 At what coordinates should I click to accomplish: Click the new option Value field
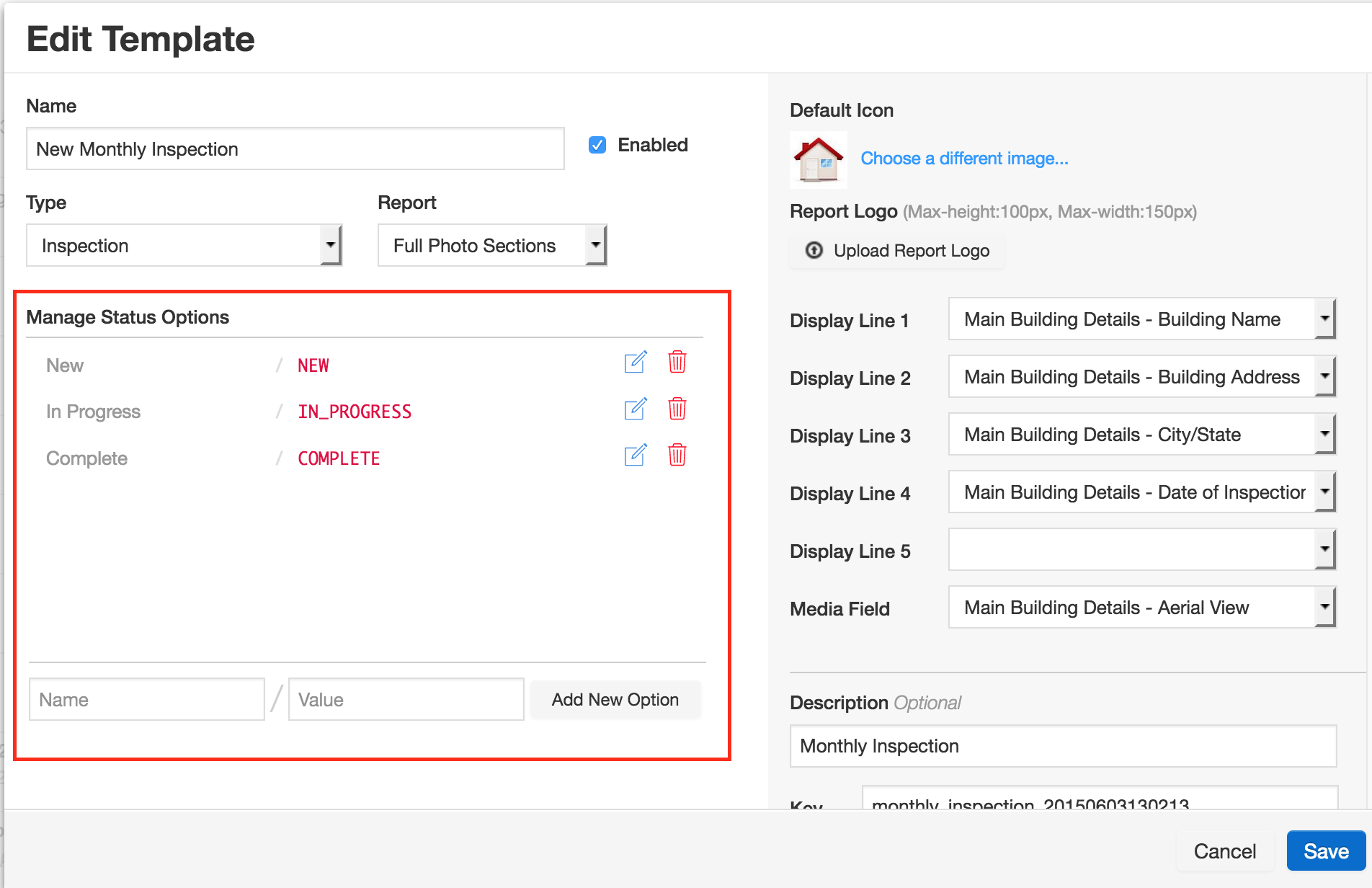click(x=406, y=700)
